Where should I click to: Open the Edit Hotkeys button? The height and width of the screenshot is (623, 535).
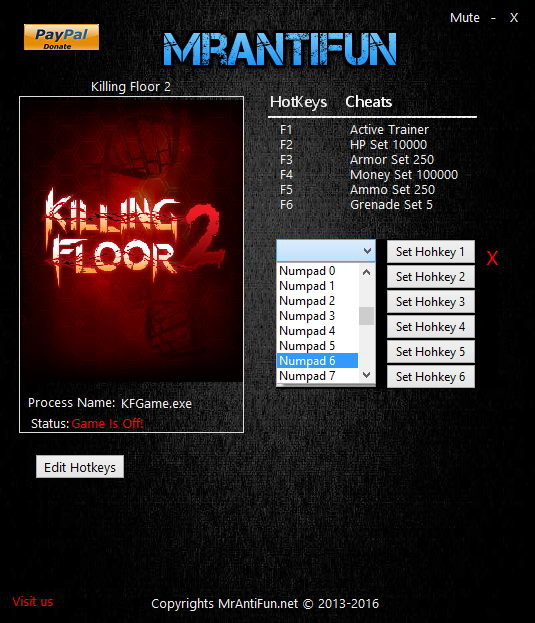pyautogui.click(x=80, y=467)
